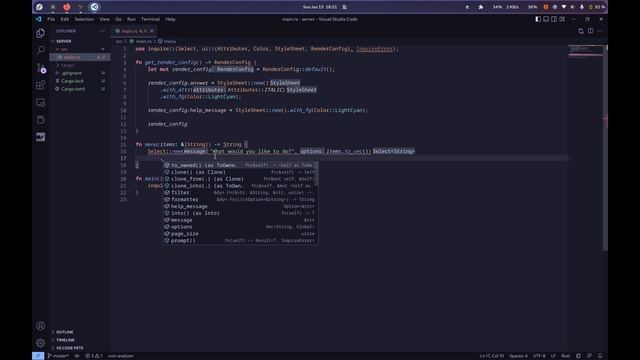This screenshot has height=360, width=640.
Task: Select the message suggestion
Action: coord(240,220)
